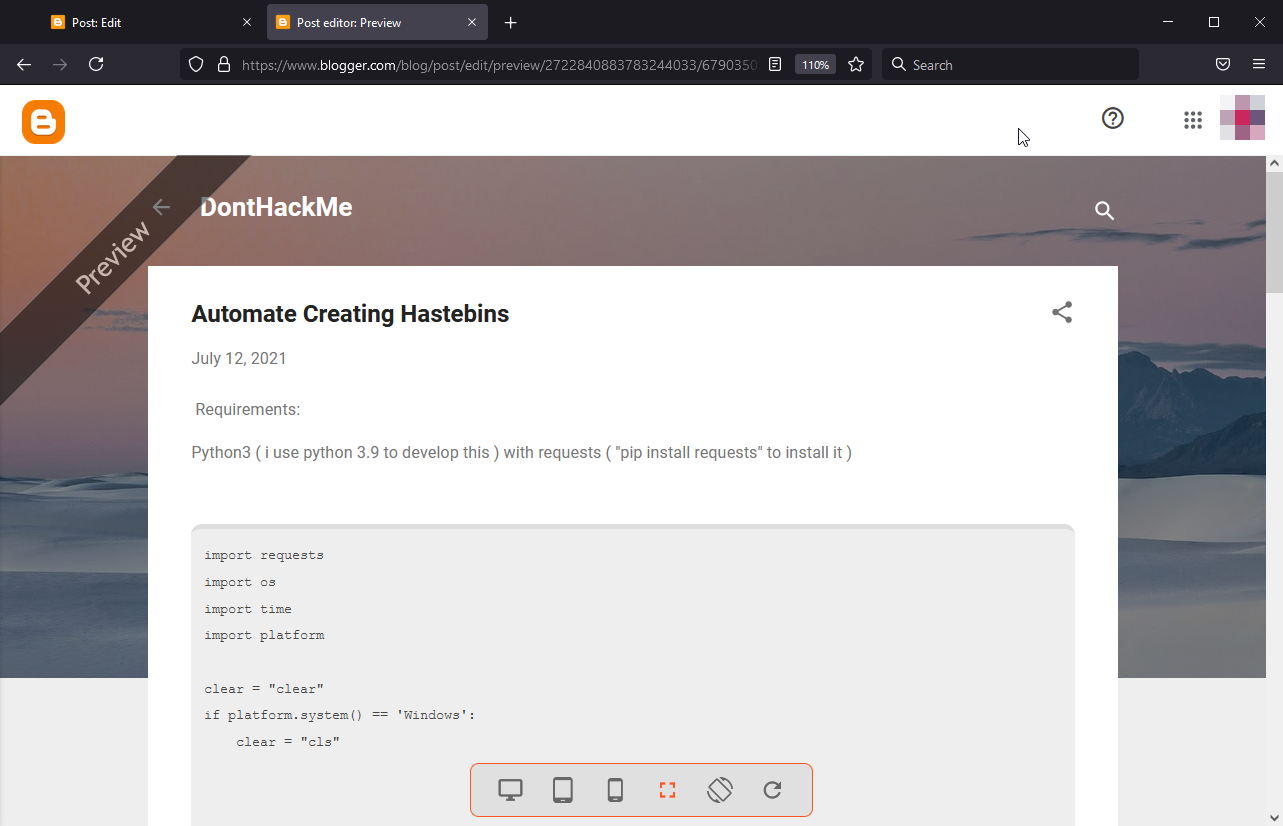Select the tablet preview mode icon

coord(562,790)
